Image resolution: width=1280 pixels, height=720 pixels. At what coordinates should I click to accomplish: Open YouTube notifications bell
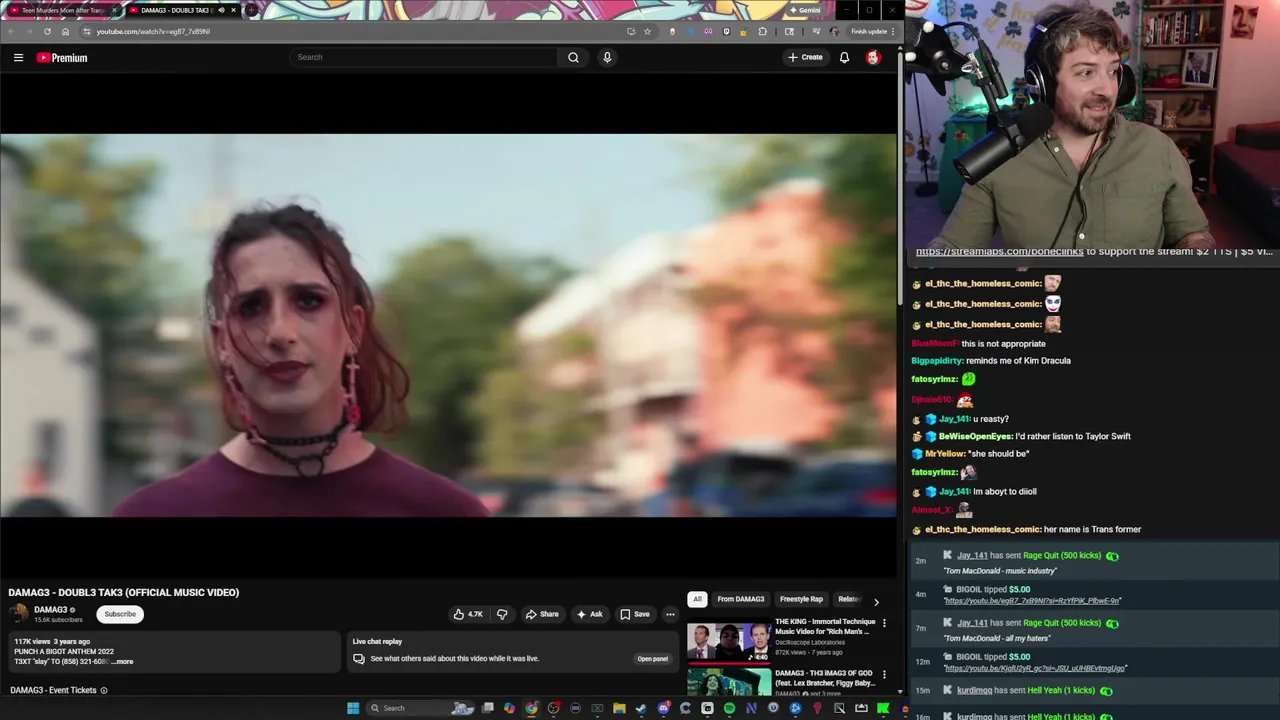point(844,57)
